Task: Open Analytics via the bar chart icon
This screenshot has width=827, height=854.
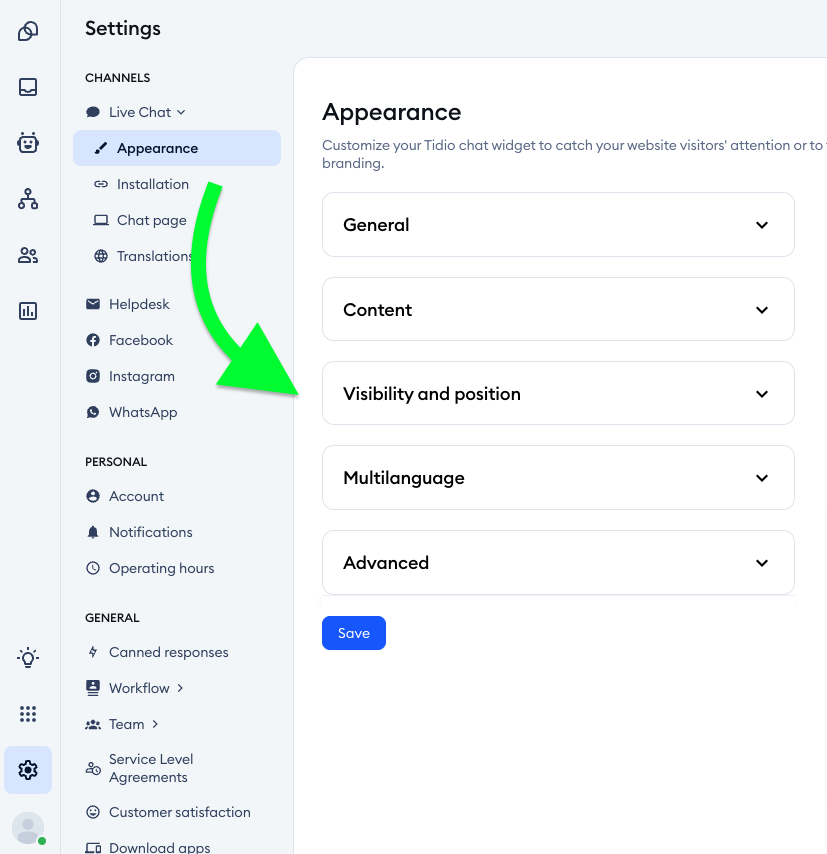Action: point(27,311)
